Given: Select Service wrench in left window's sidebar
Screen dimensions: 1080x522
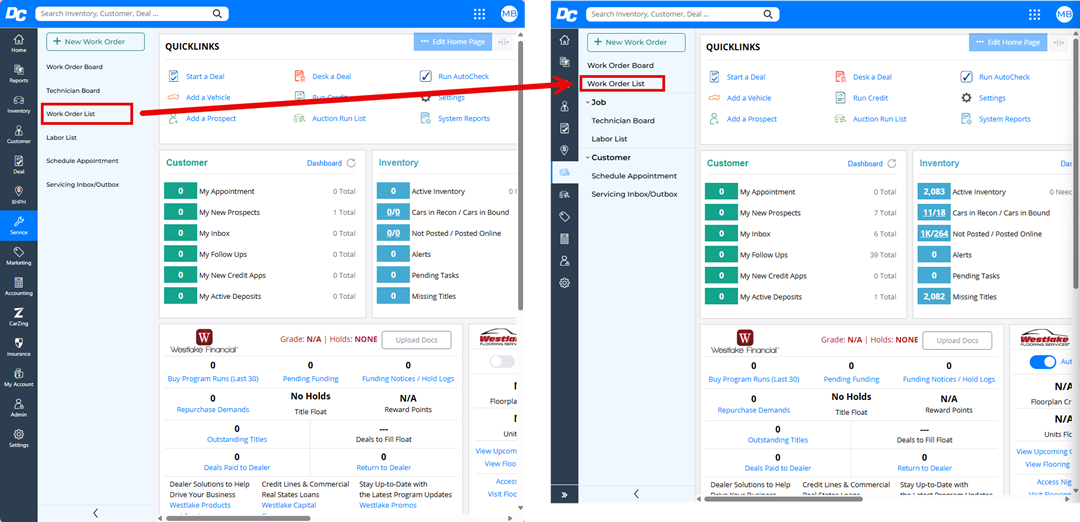Looking at the screenshot, I should [19, 225].
